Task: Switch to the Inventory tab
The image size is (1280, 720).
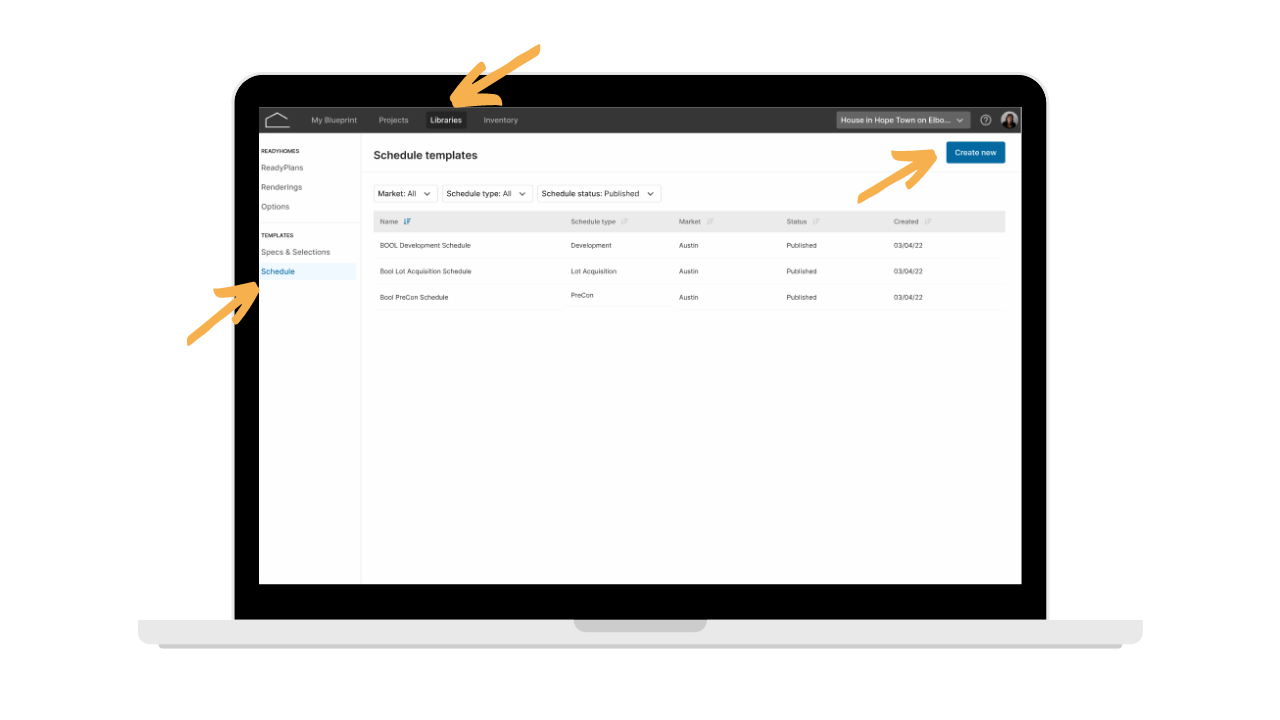Action: coord(501,120)
